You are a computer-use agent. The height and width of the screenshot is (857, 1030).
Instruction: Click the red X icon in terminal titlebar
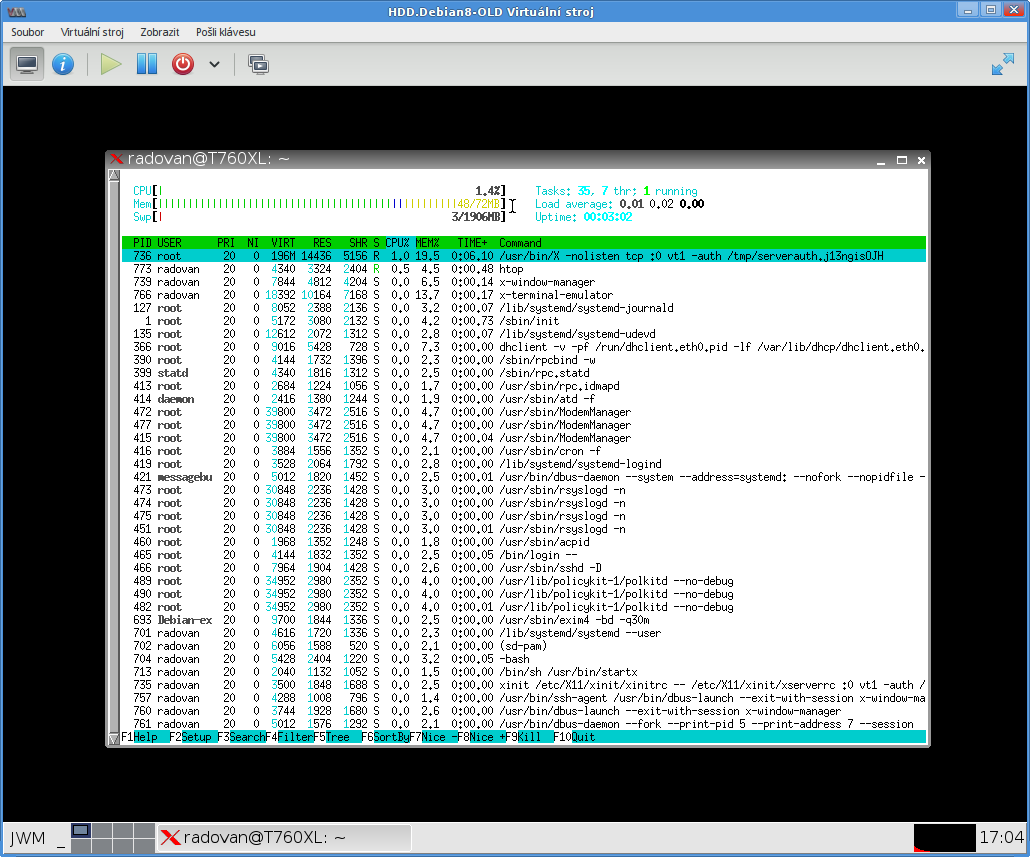(117, 159)
